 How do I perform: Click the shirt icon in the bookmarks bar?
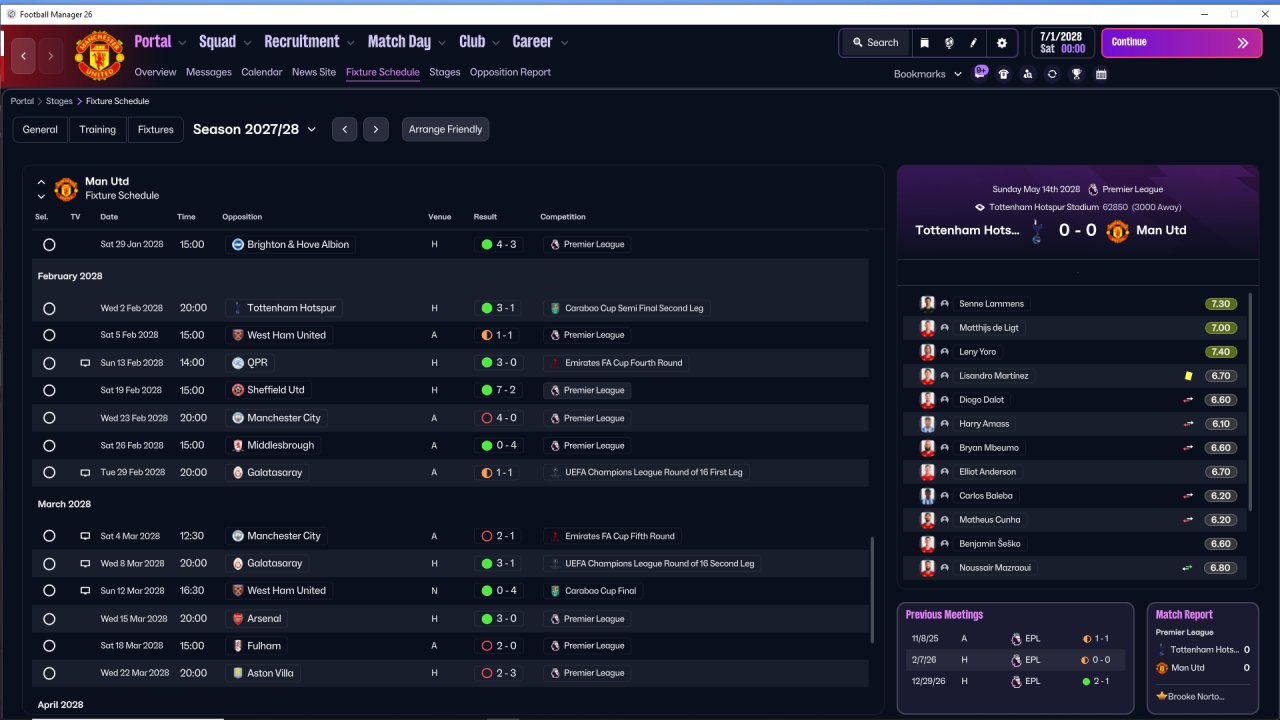click(x=1004, y=74)
